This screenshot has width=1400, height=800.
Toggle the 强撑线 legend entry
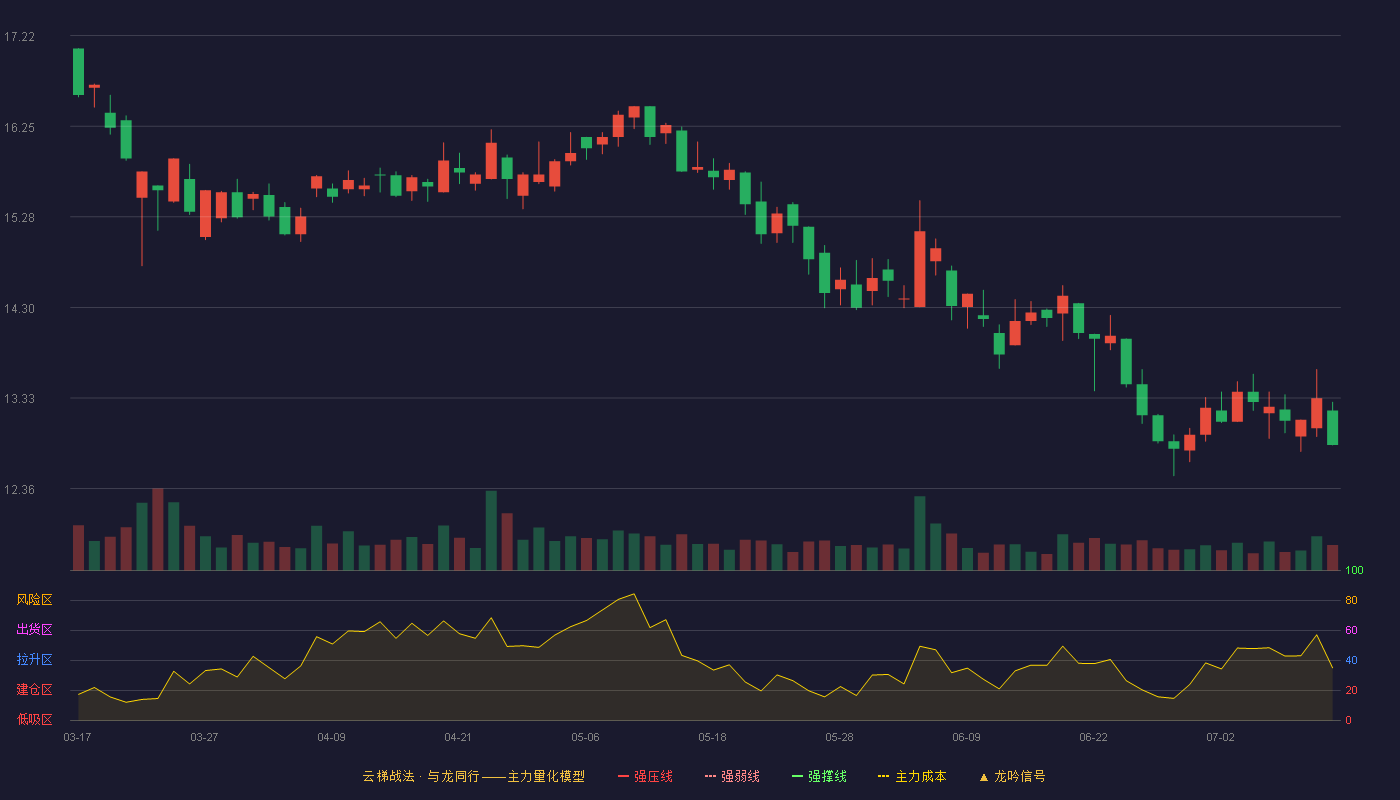pyautogui.click(x=819, y=776)
